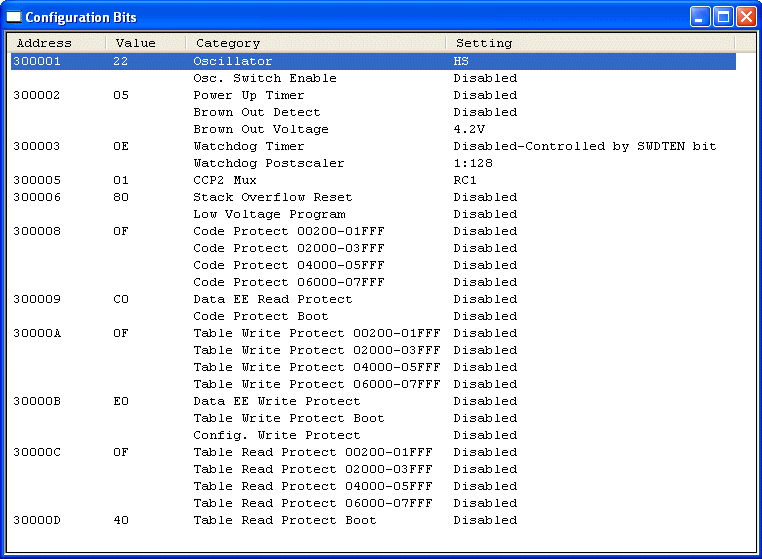Select the Data EE Read Protect row
Image resolution: width=762 pixels, height=559 pixels.
coord(373,299)
